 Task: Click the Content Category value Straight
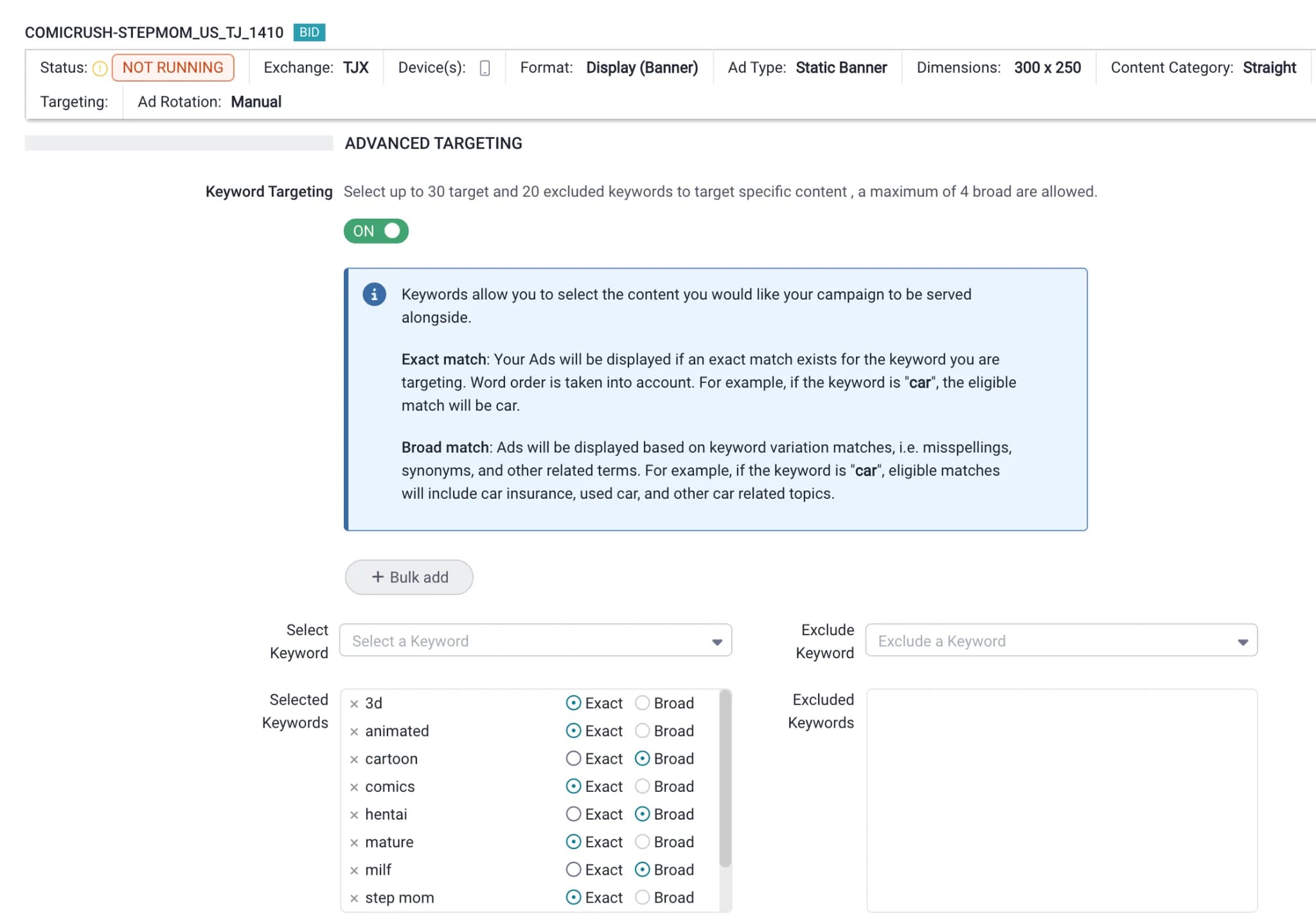point(1269,67)
